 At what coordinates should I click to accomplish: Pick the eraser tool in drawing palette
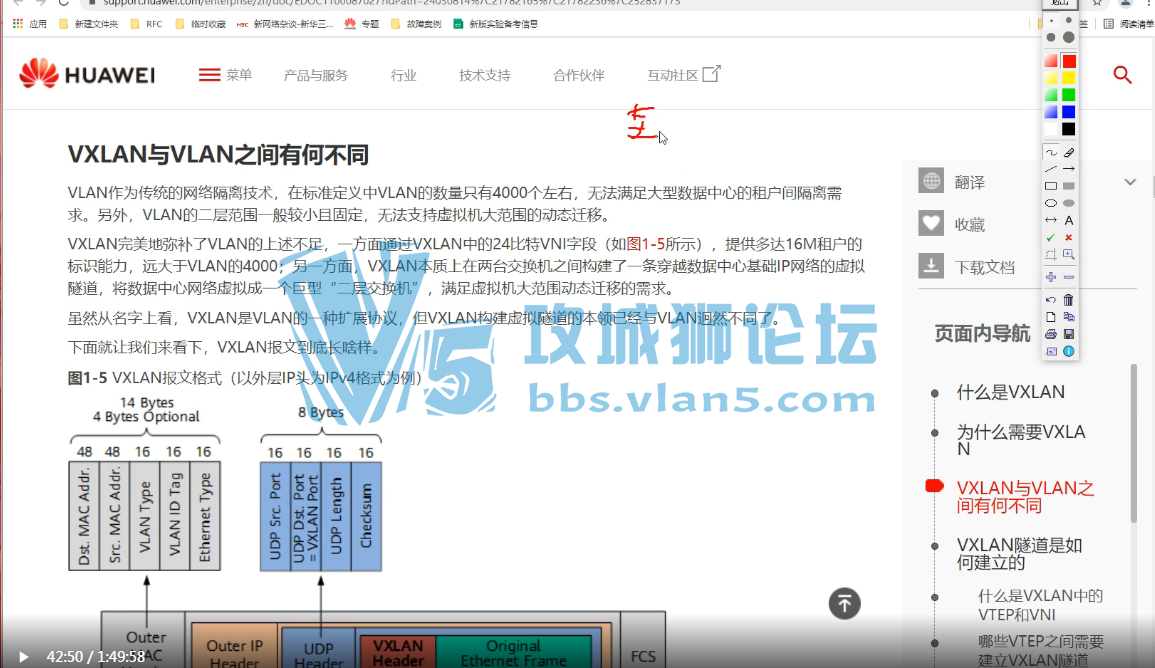click(x=1069, y=152)
